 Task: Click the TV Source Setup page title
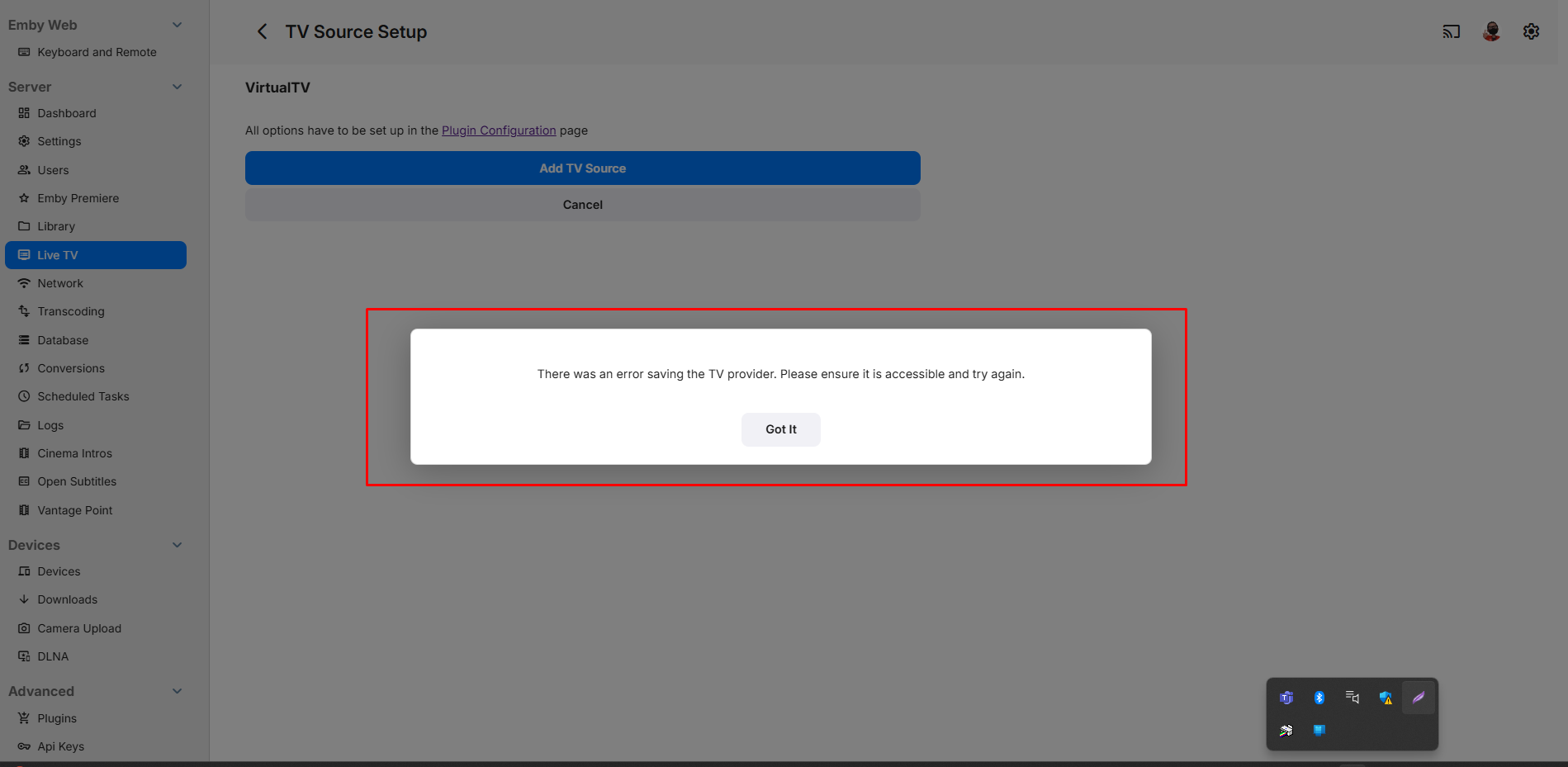[x=356, y=31]
